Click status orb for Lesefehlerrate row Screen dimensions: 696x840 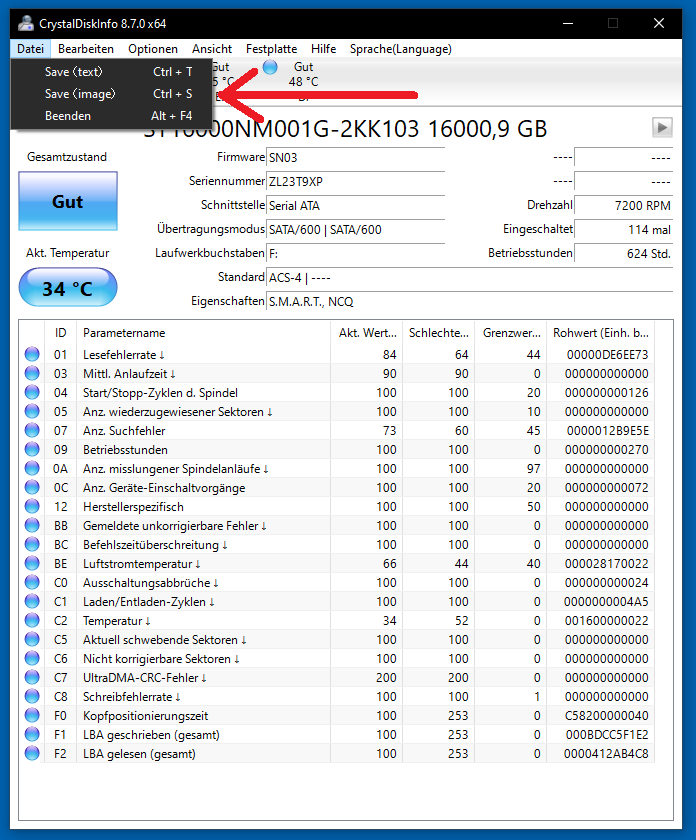tap(32, 354)
